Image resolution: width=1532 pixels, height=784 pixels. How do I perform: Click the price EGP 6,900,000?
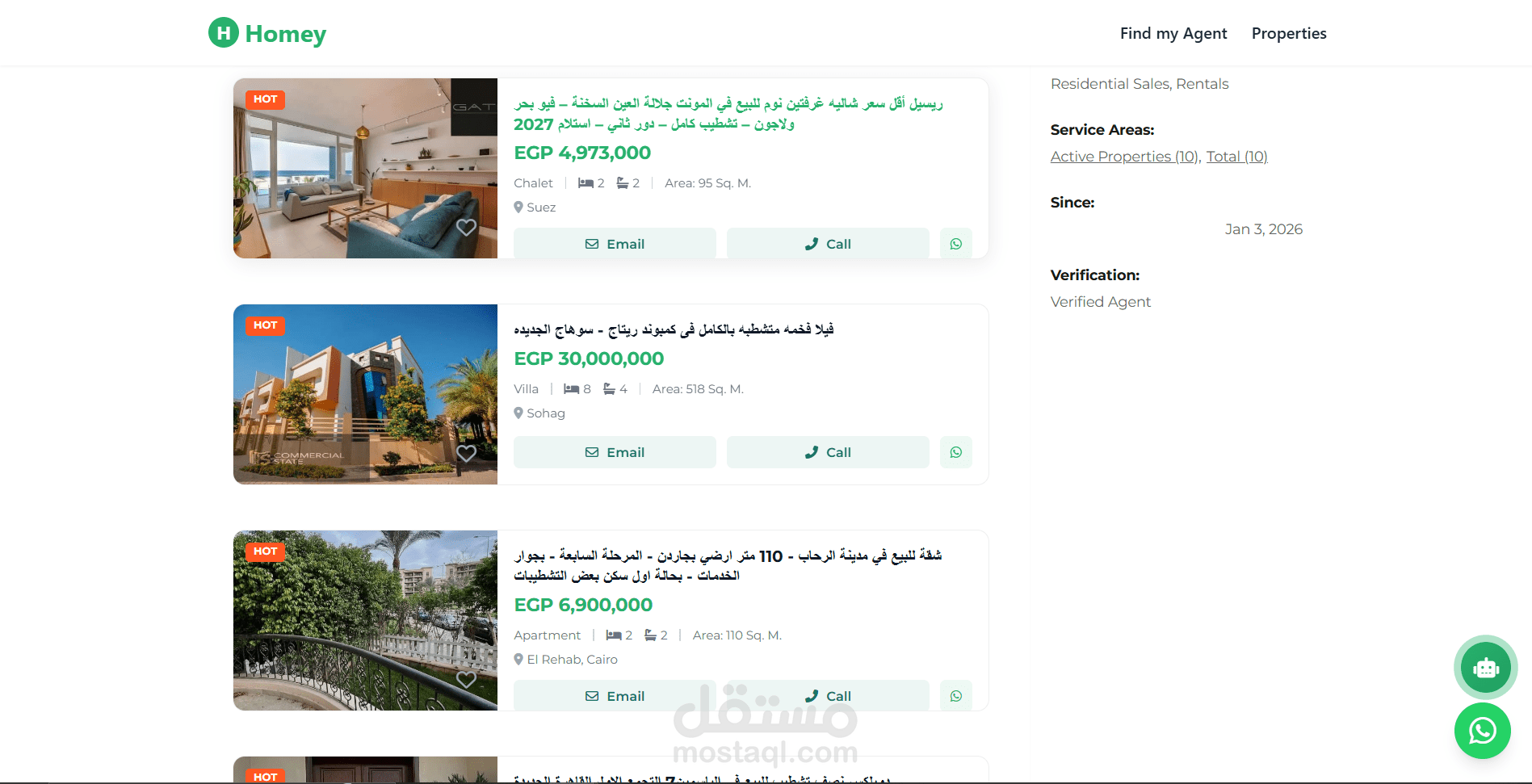coord(583,605)
